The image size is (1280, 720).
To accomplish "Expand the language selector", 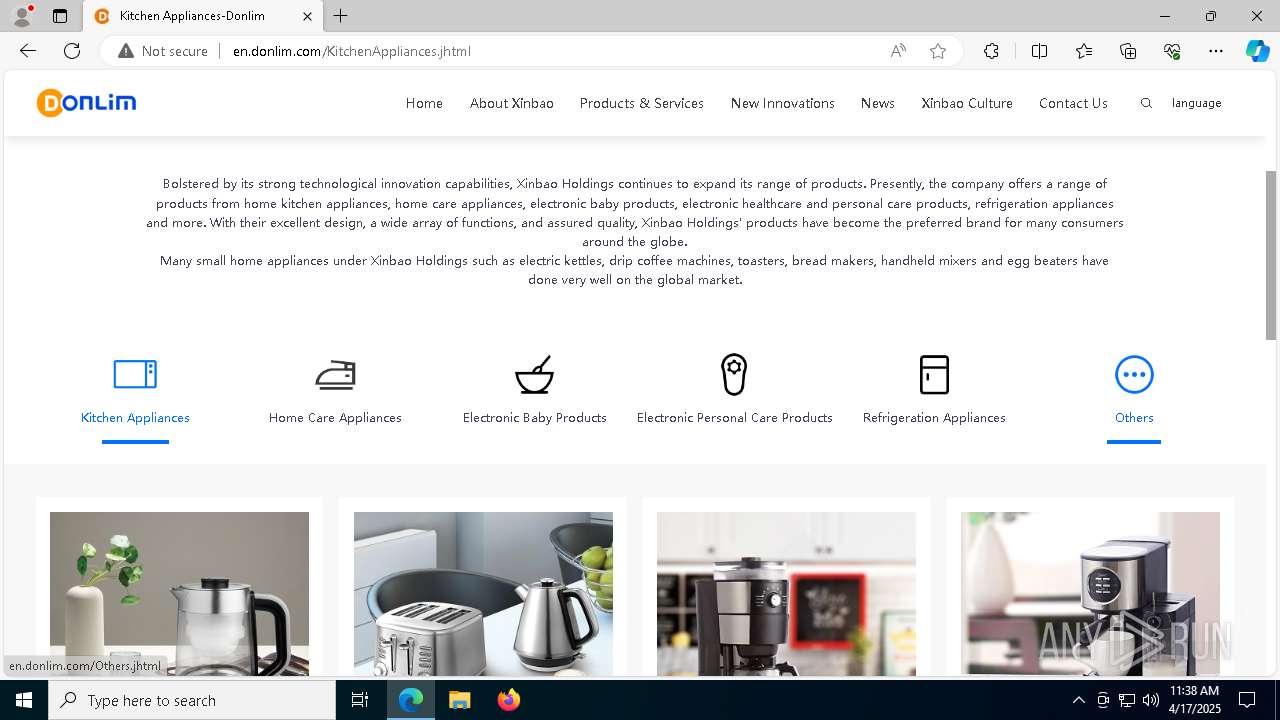I will pyautogui.click(x=1197, y=103).
